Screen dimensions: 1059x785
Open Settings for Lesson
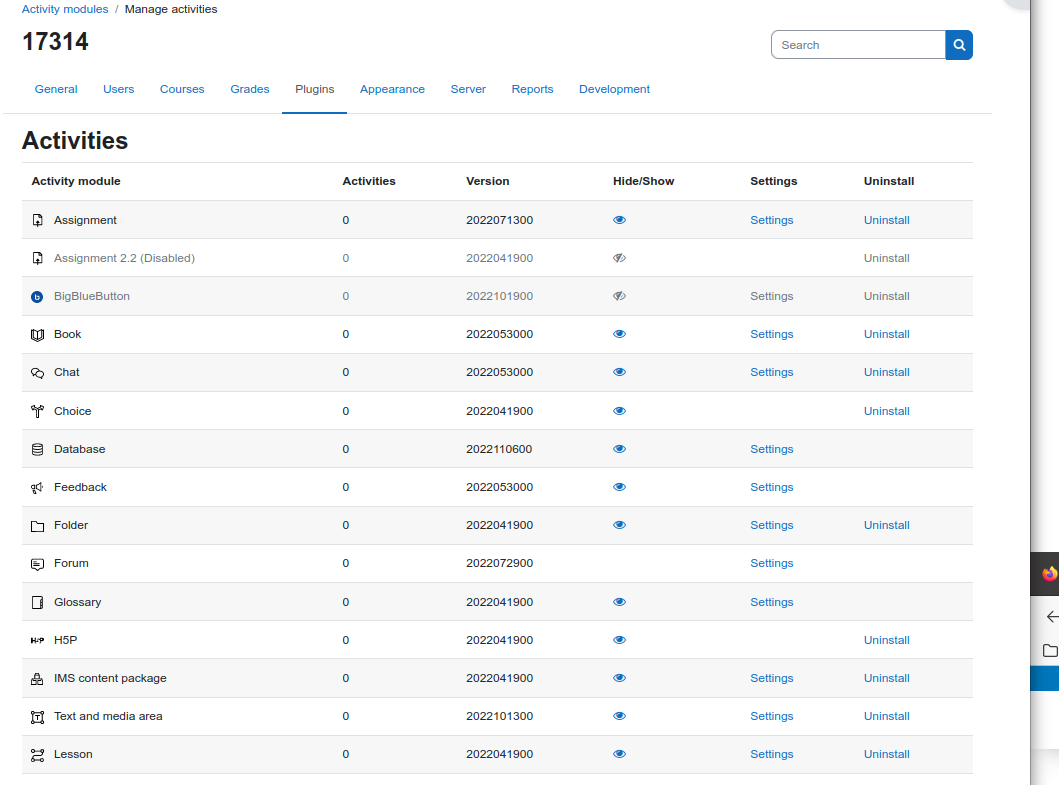(771, 754)
